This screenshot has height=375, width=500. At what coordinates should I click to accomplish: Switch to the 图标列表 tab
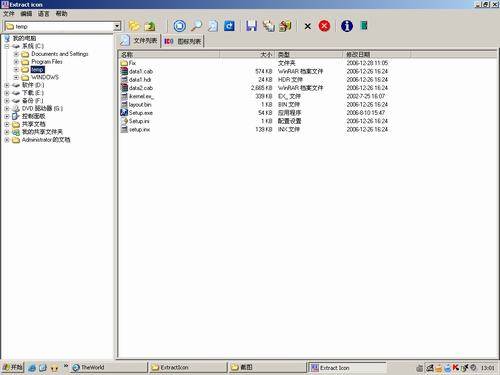click(183, 41)
